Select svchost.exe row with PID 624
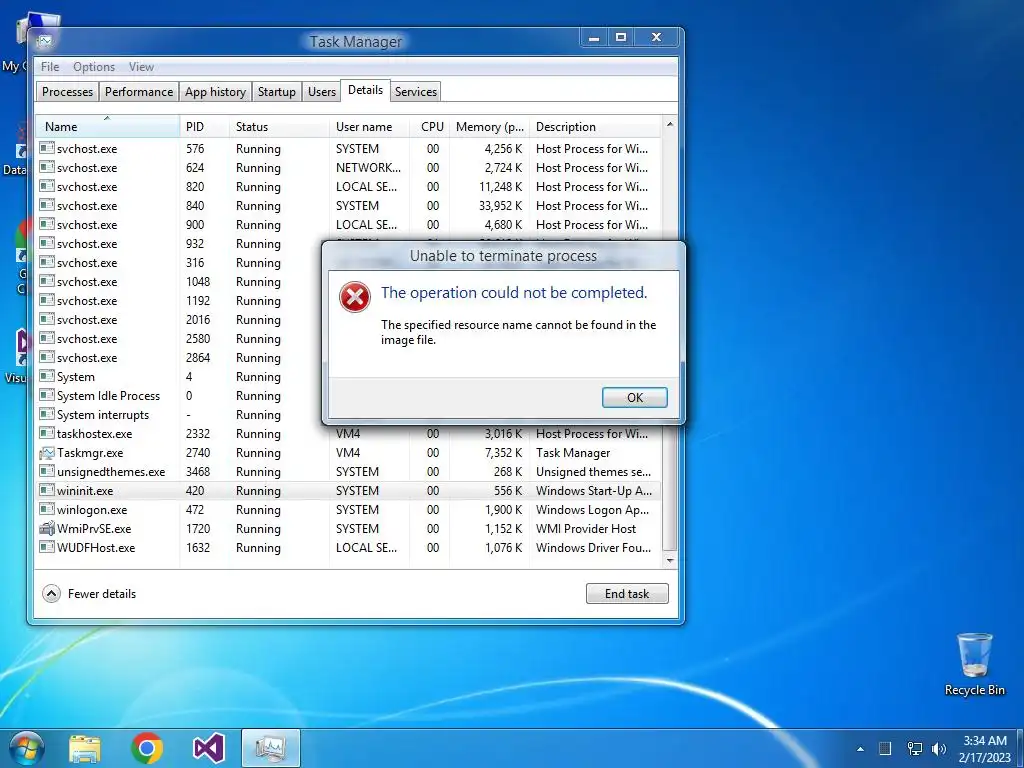 (x=349, y=168)
